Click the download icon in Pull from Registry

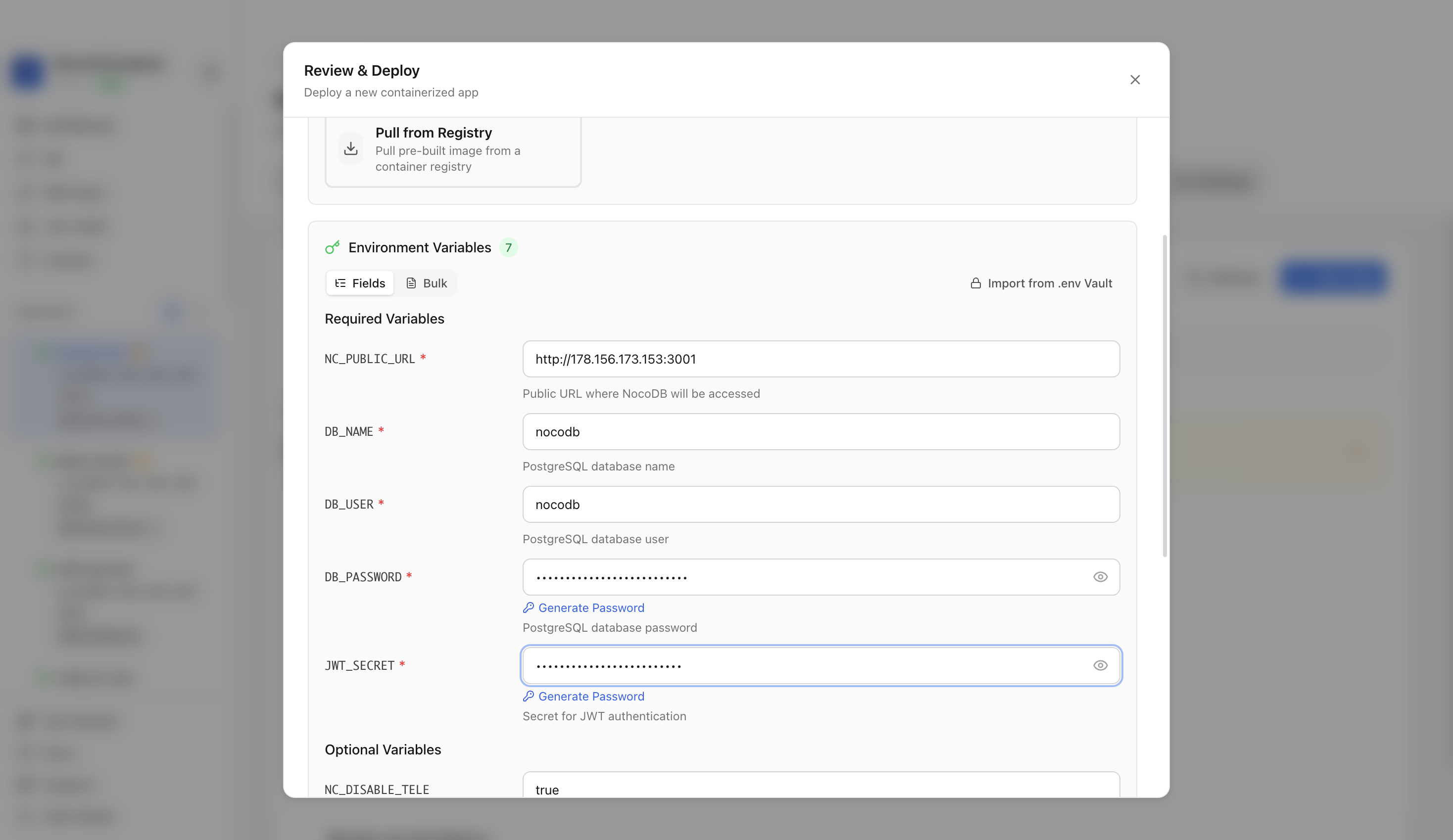[350, 149]
